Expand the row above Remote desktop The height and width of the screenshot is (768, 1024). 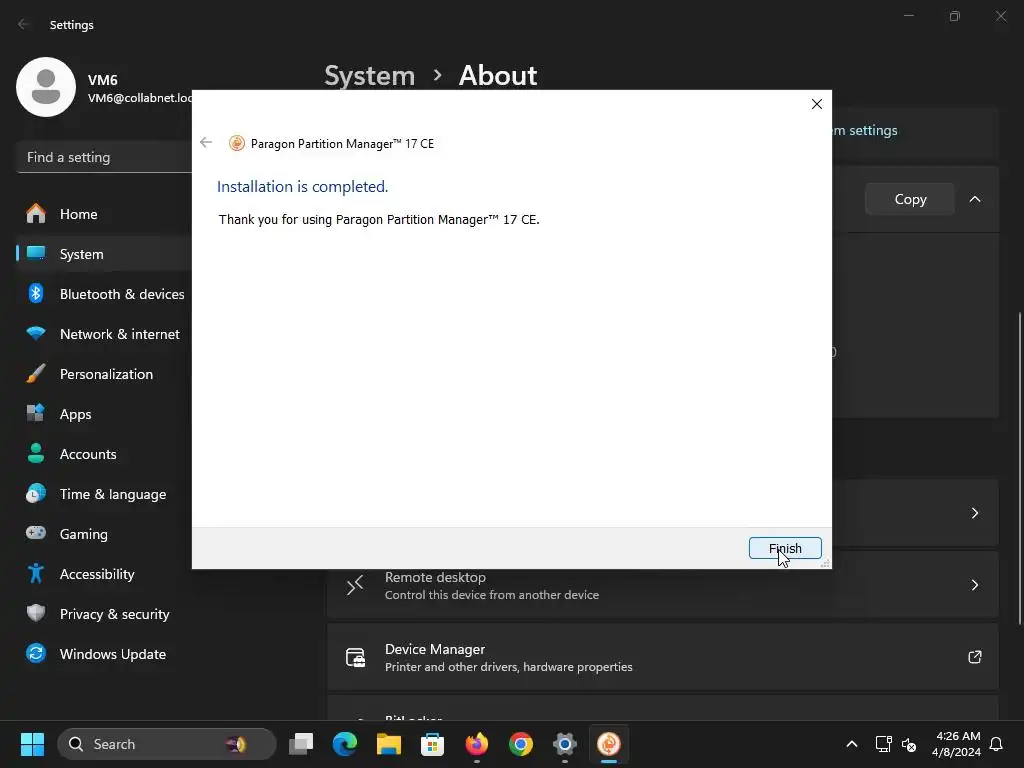click(x=974, y=513)
